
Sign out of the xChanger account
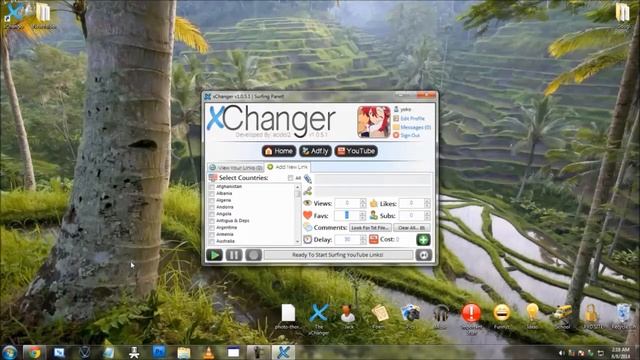410,135
